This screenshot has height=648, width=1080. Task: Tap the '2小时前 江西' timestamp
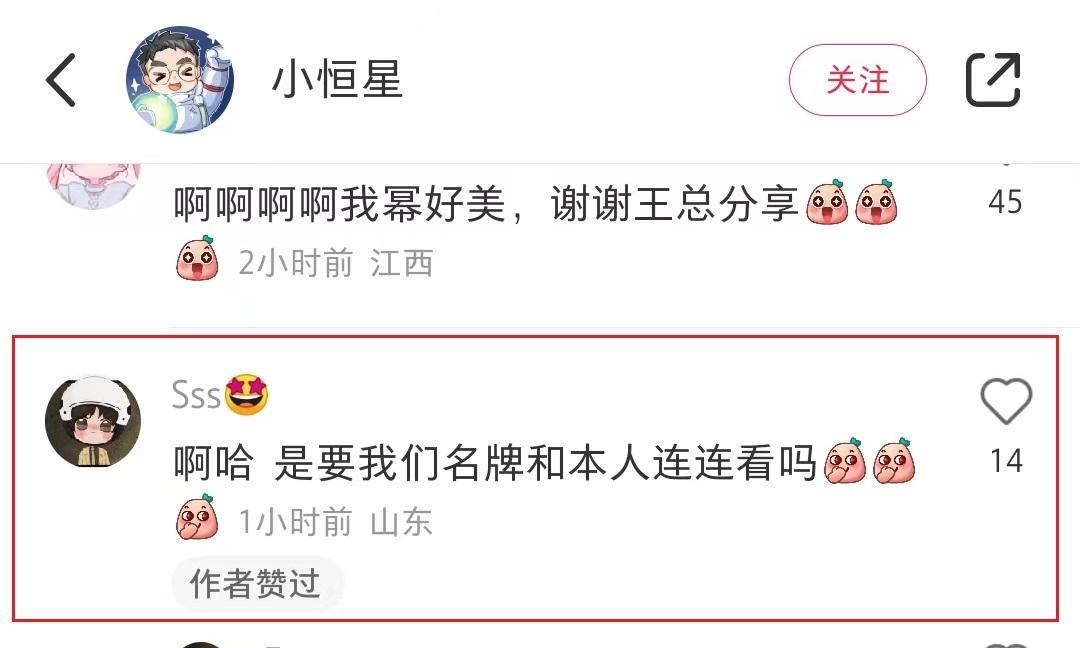(x=336, y=262)
